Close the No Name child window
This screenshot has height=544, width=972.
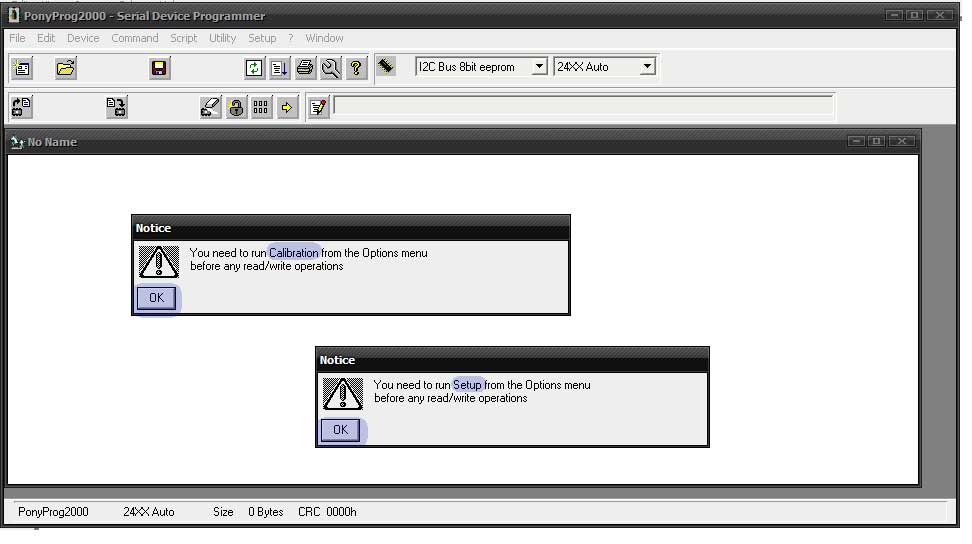pos(902,141)
